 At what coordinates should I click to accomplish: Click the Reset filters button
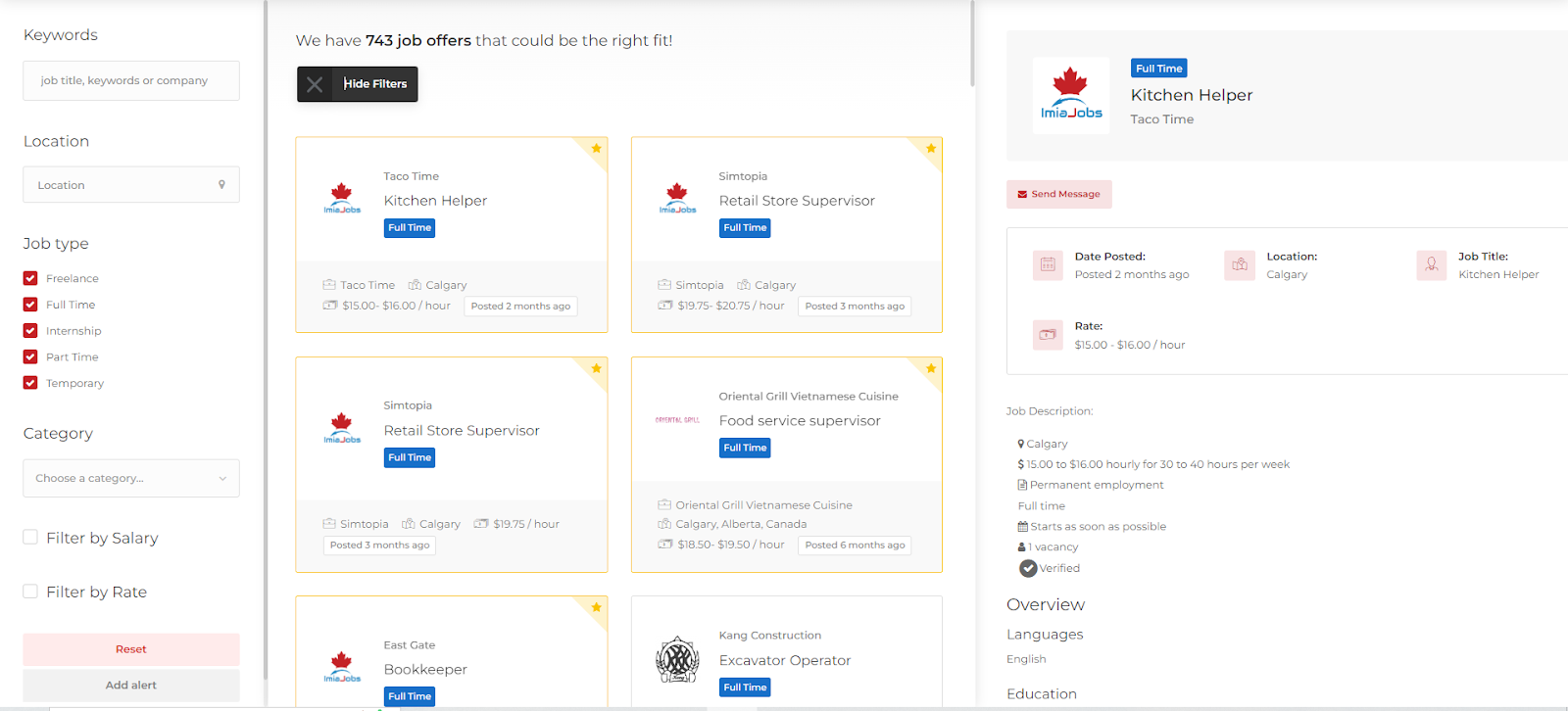(131, 649)
